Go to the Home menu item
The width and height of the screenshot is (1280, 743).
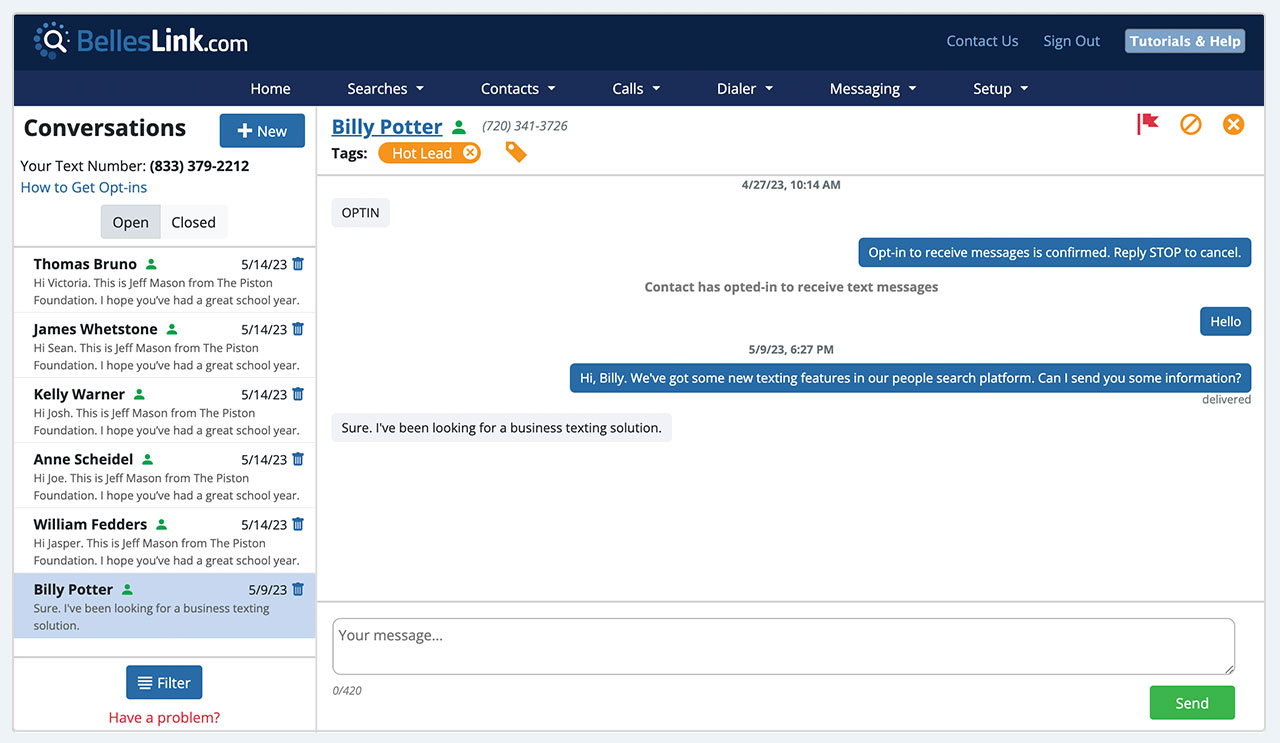click(270, 88)
